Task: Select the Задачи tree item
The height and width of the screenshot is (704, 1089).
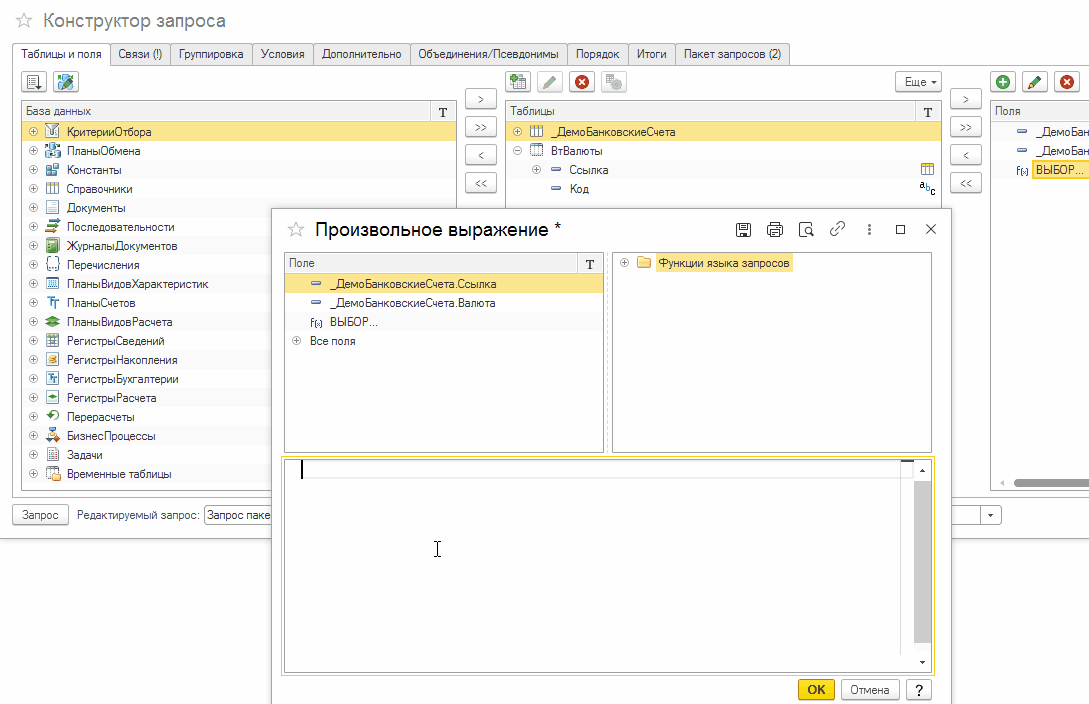Action: click(85, 455)
